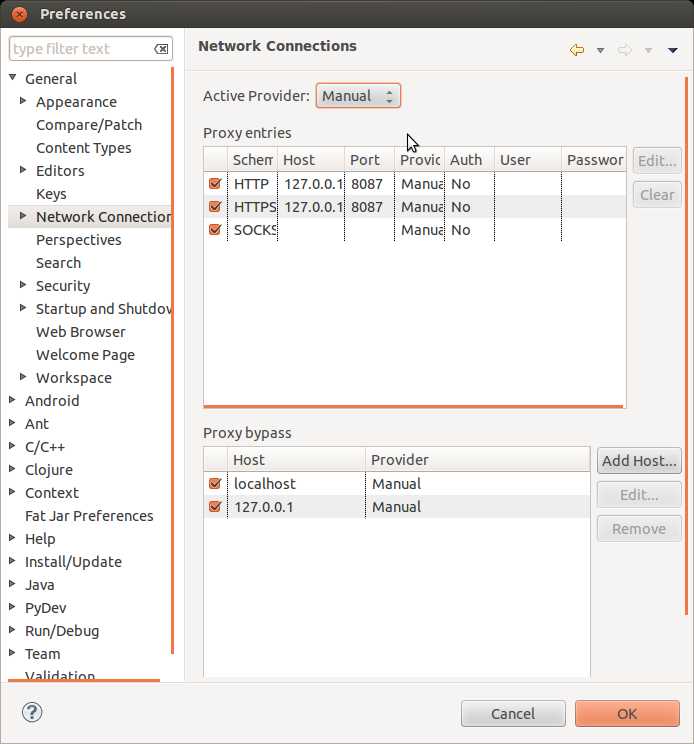
Task: Click the Auth column header
Action: tap(469, 160)
